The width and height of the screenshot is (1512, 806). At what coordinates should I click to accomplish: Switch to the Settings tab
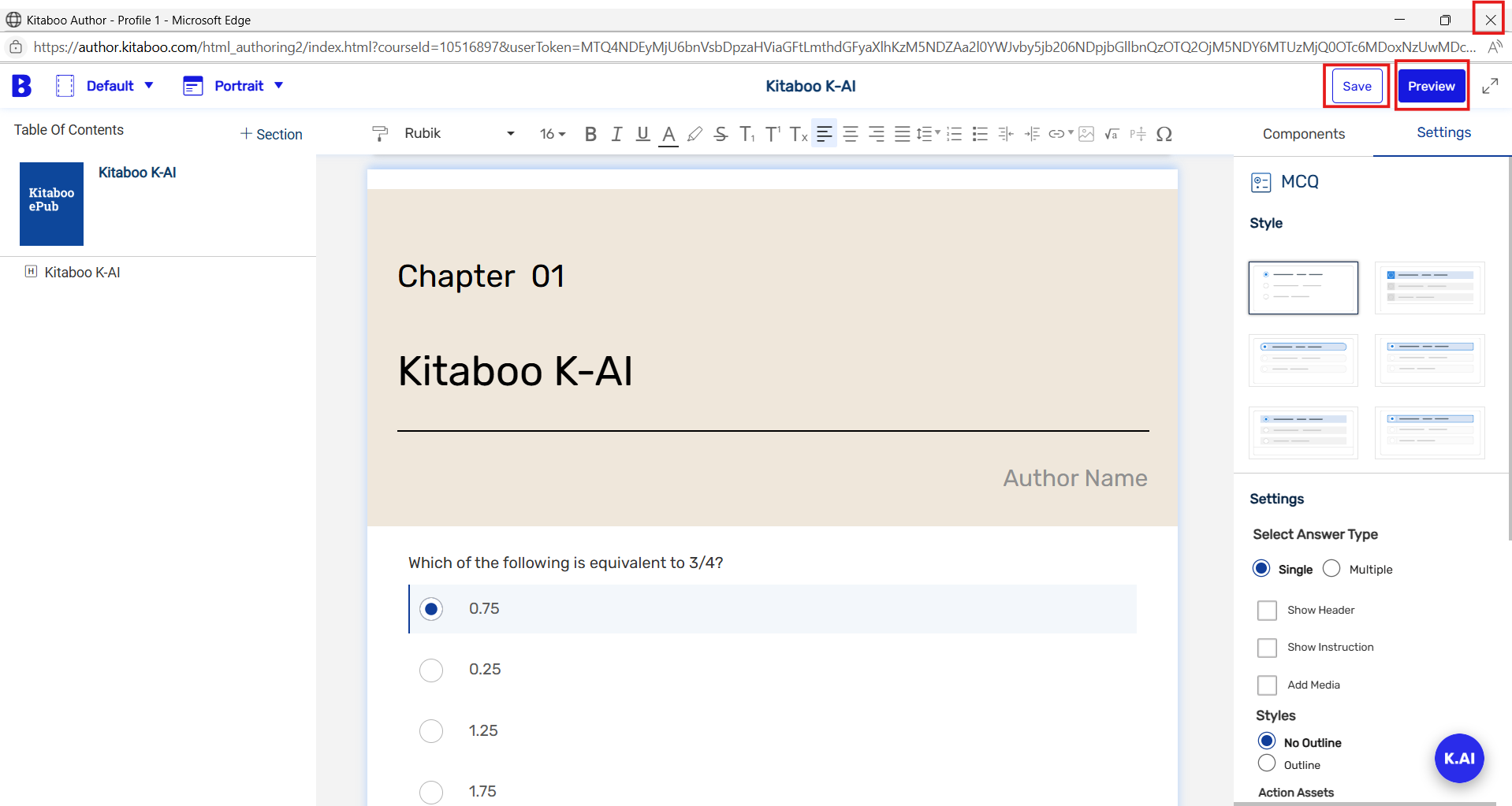click(1443, 132)
